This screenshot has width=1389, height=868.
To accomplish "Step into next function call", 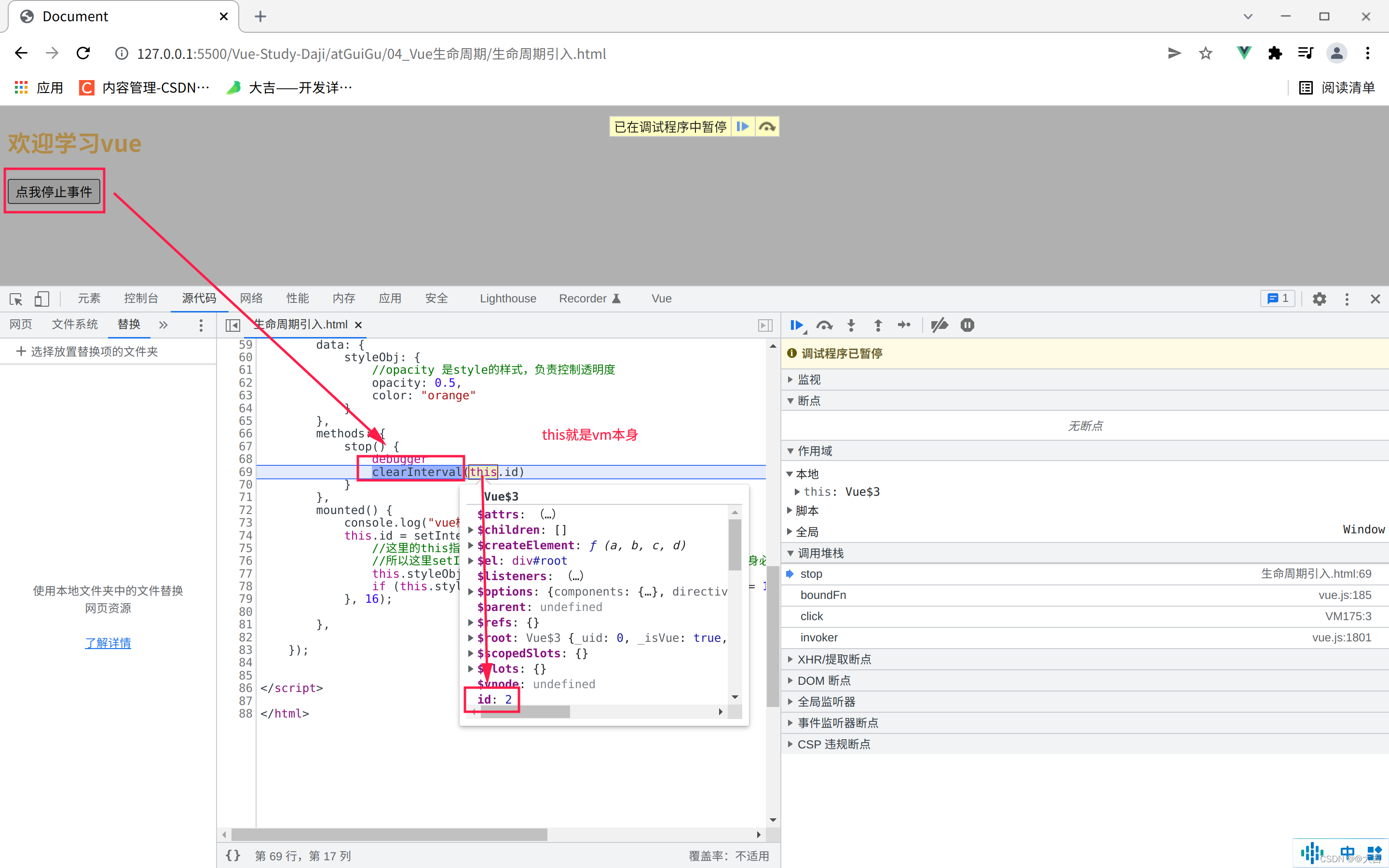I will [851, 325].
